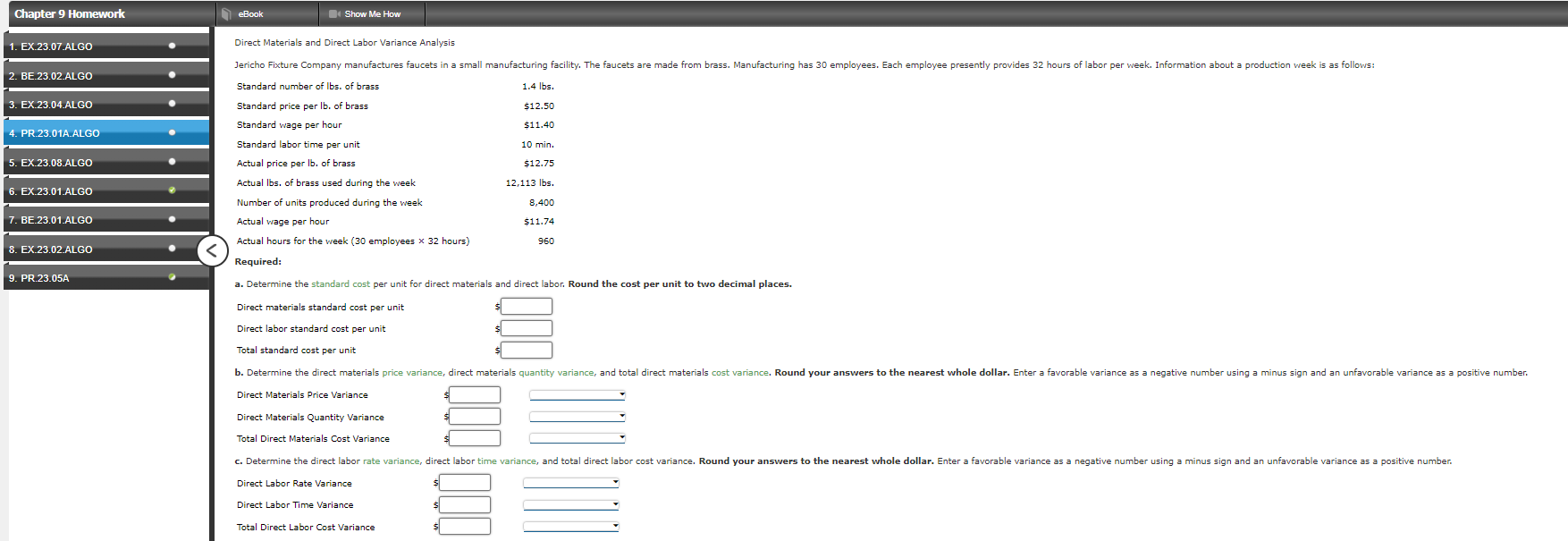
Task: Open question 9. PR.23.05A
Action: pyautogui.click(x=106, y=277)
